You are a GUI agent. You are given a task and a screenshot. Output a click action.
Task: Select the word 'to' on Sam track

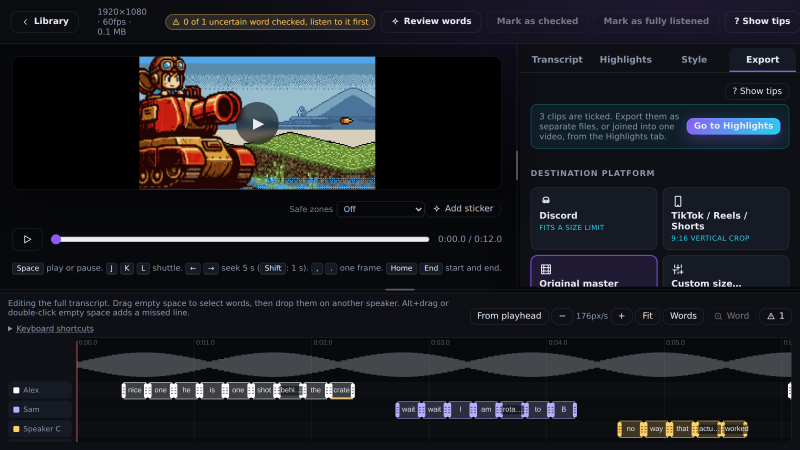pyautogui.click(x=538, y=410)
